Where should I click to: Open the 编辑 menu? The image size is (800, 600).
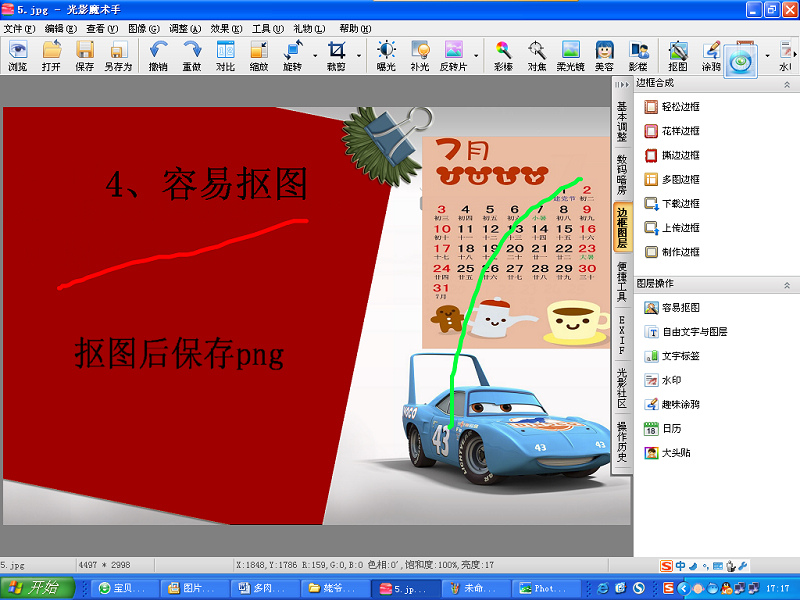(x=61, y=29)
